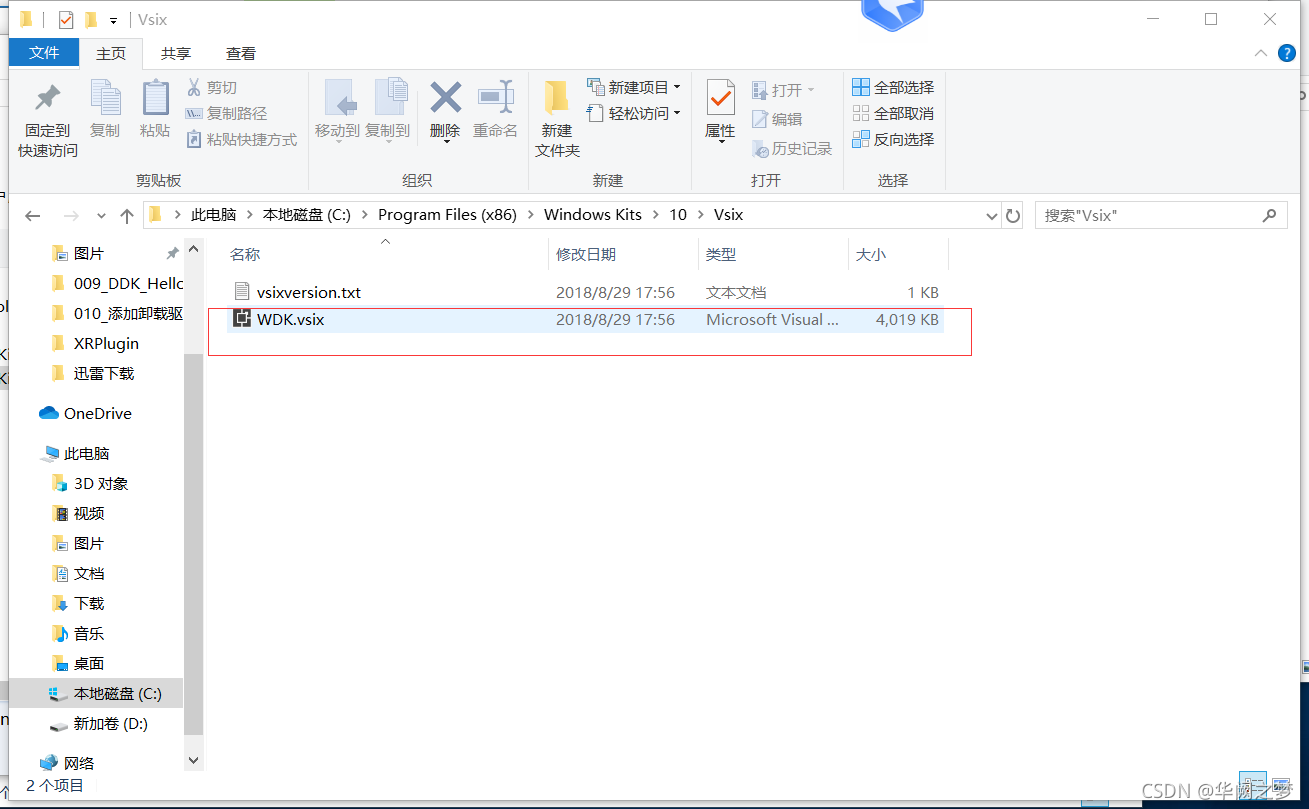The height and width of the screenshot is (809, 1309).
Task: Choose Paste shortcut command
Action: point(242,140)
